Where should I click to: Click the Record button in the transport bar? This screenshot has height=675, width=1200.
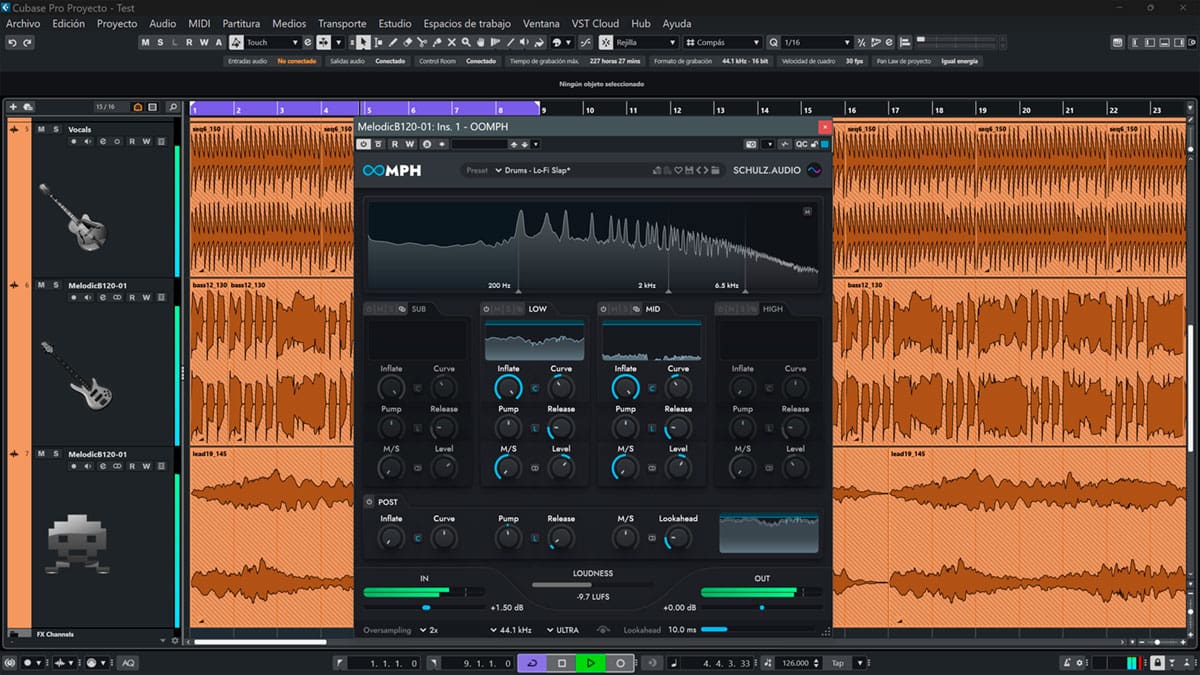pyautogui.click(x=620, y=663)
